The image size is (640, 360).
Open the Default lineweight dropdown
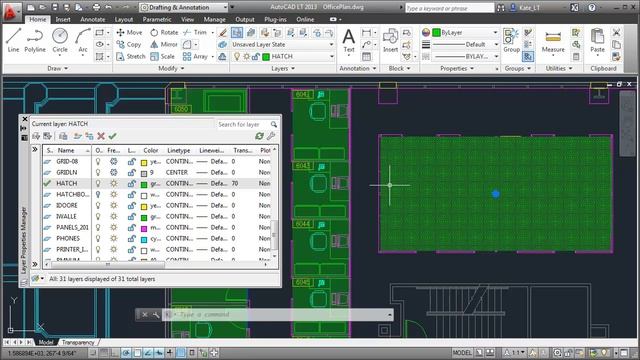pos(465,44)
